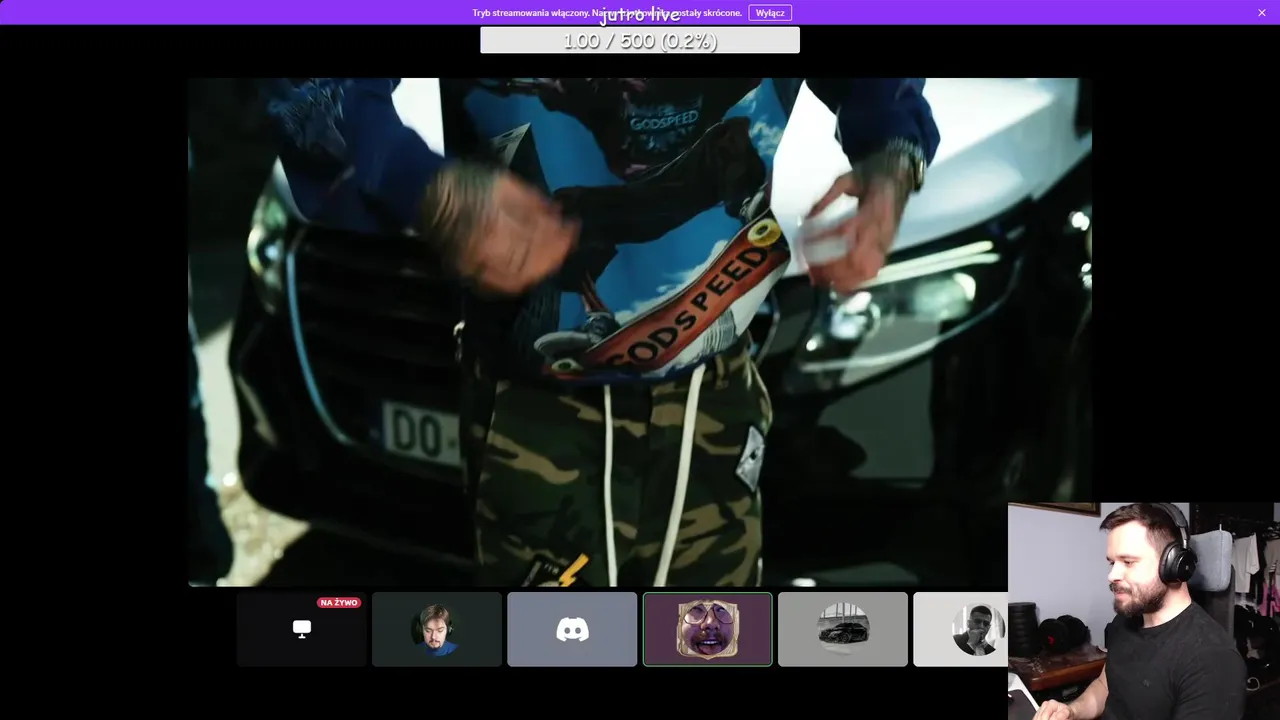Click the 'jutro live' overlay text
The image size is (1280, 720).
point(640,15)
